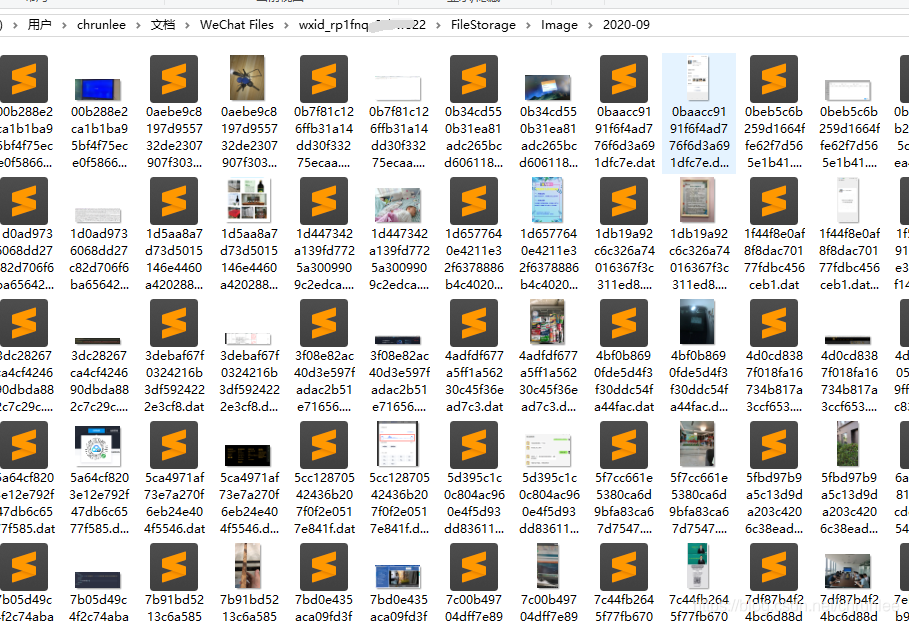909x624 pixels.
Task: Go to FileStorage folder in address bar
Action: [483, 25]
